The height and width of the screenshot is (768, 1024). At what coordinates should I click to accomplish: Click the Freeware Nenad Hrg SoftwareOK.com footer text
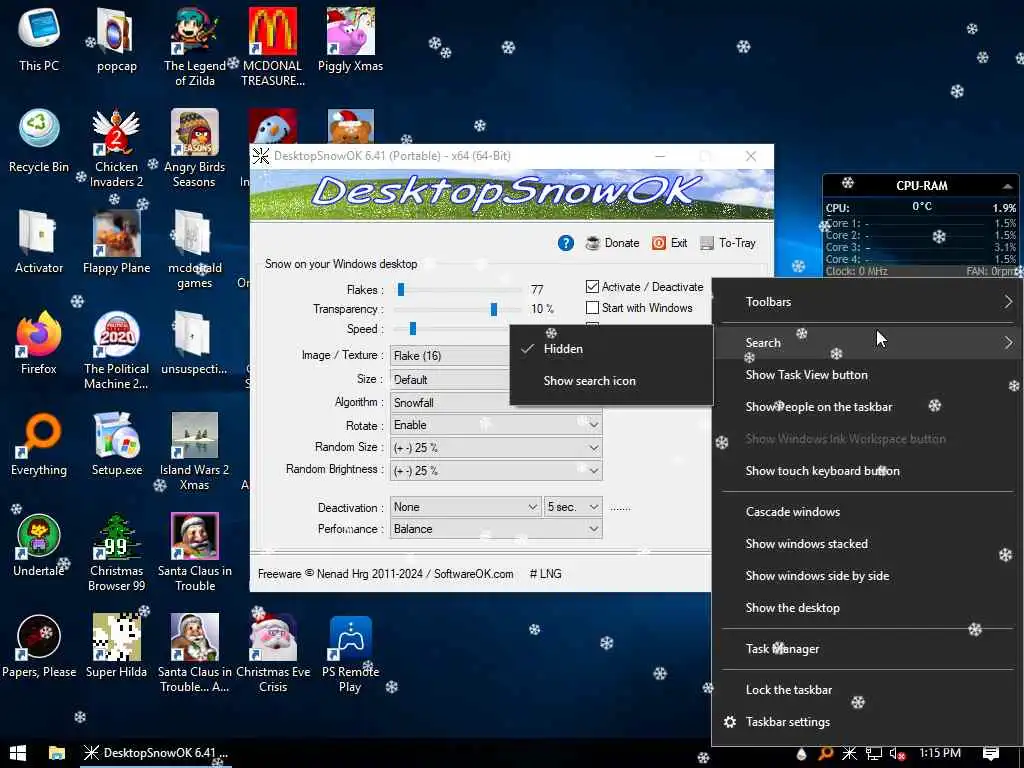[x=385, y=574]
